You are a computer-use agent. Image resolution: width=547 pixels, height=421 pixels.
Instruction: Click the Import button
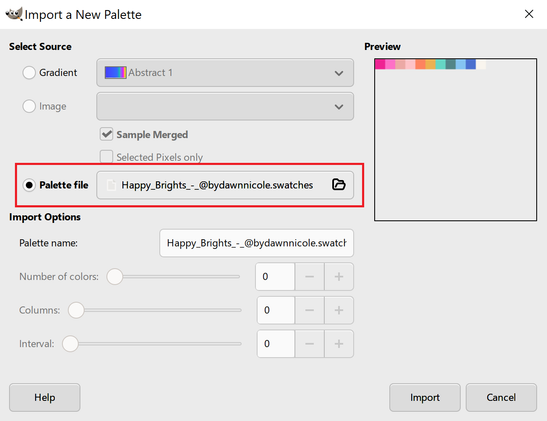[425, 397]
